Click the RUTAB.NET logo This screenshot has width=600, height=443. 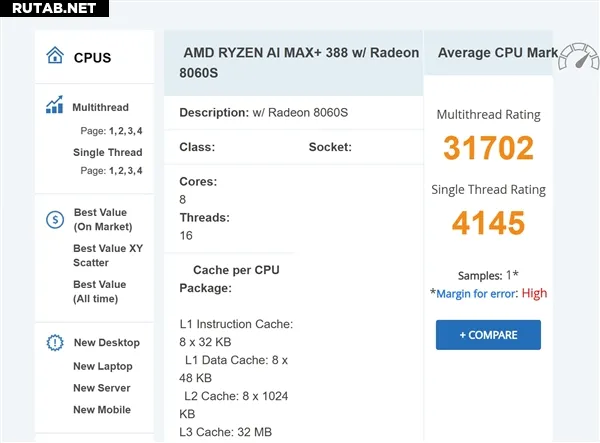(x=52, y=9)
